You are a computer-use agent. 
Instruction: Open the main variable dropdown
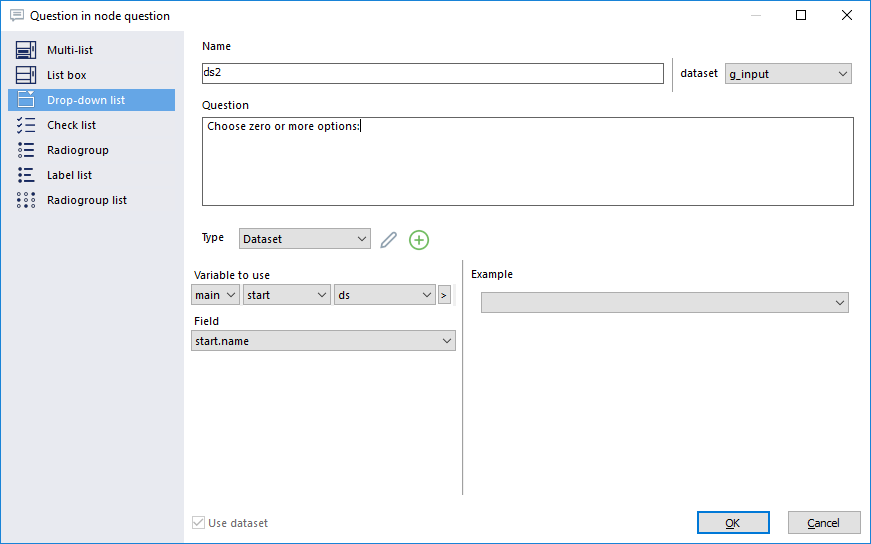215,295
